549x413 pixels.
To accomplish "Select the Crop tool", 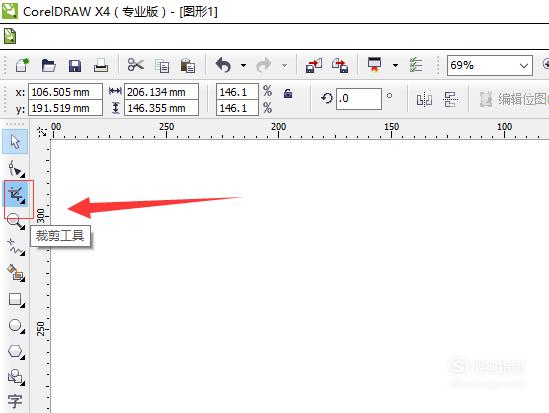I will pos(16,194).
